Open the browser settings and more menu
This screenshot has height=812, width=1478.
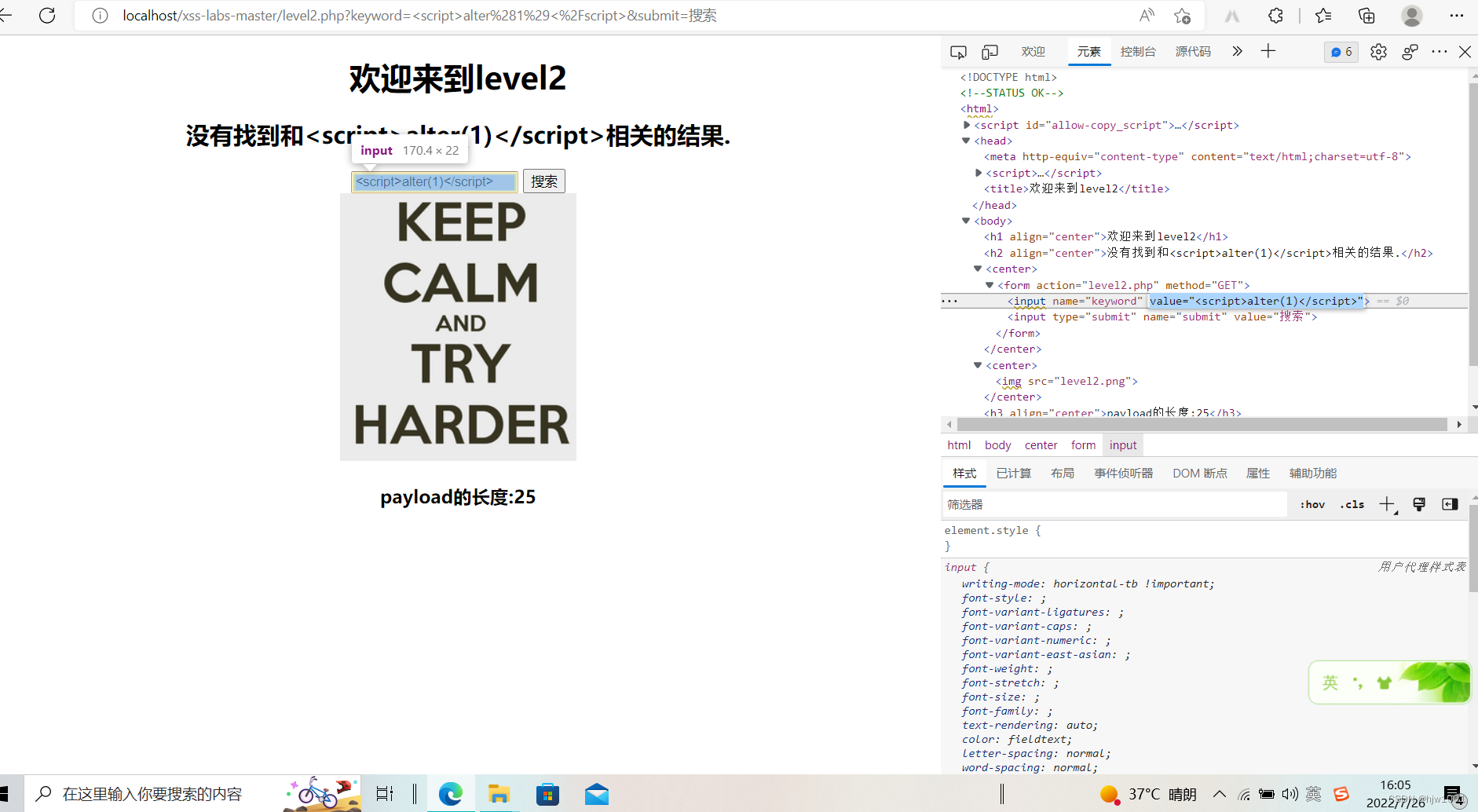coord(1457,16)
